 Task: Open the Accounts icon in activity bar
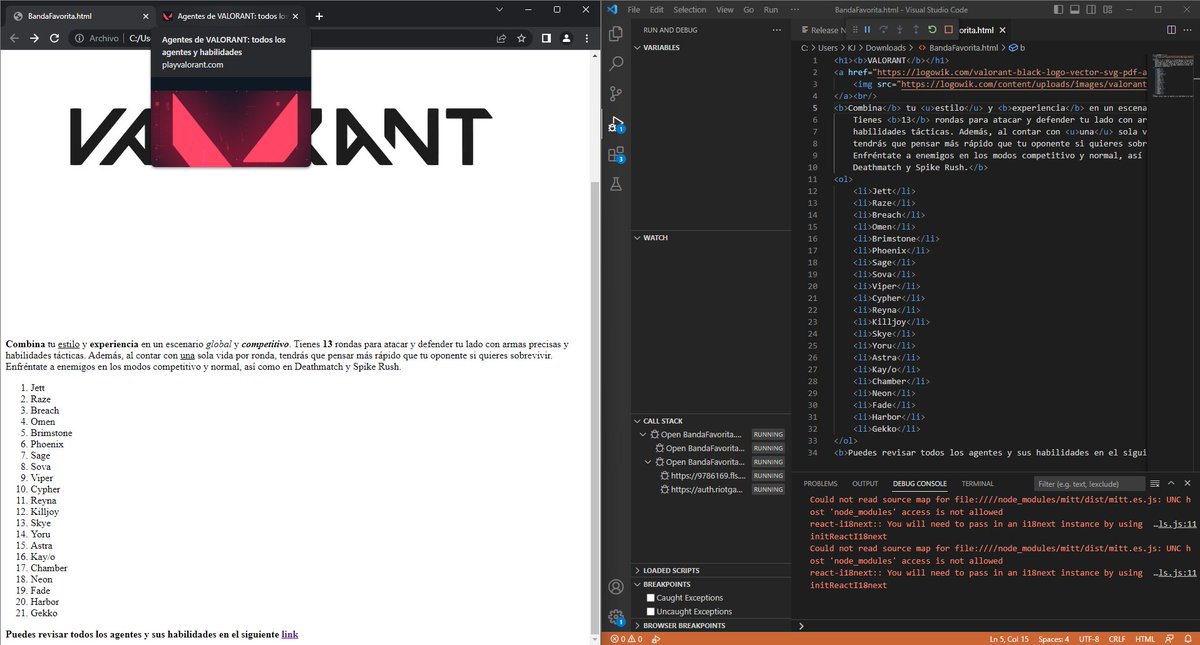click(616, 587)
